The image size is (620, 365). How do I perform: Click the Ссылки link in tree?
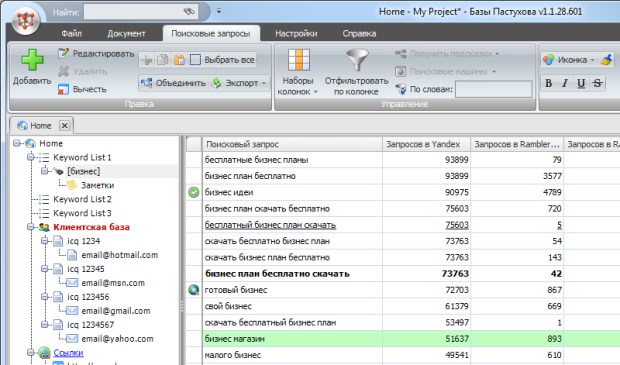[x=68, y=352]
